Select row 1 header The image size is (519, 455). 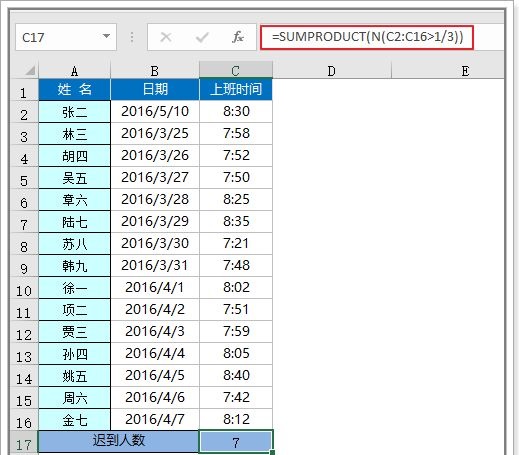tap(24, 90)
